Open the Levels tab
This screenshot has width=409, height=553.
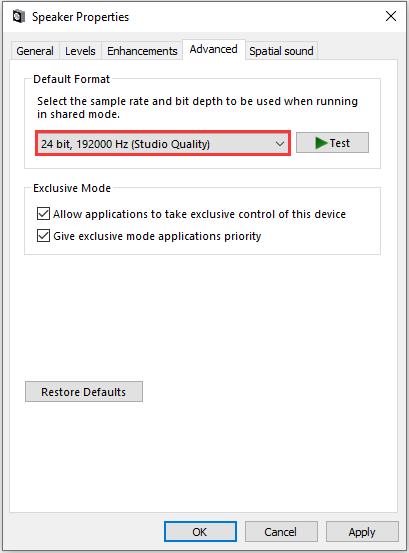coord(80,51)
